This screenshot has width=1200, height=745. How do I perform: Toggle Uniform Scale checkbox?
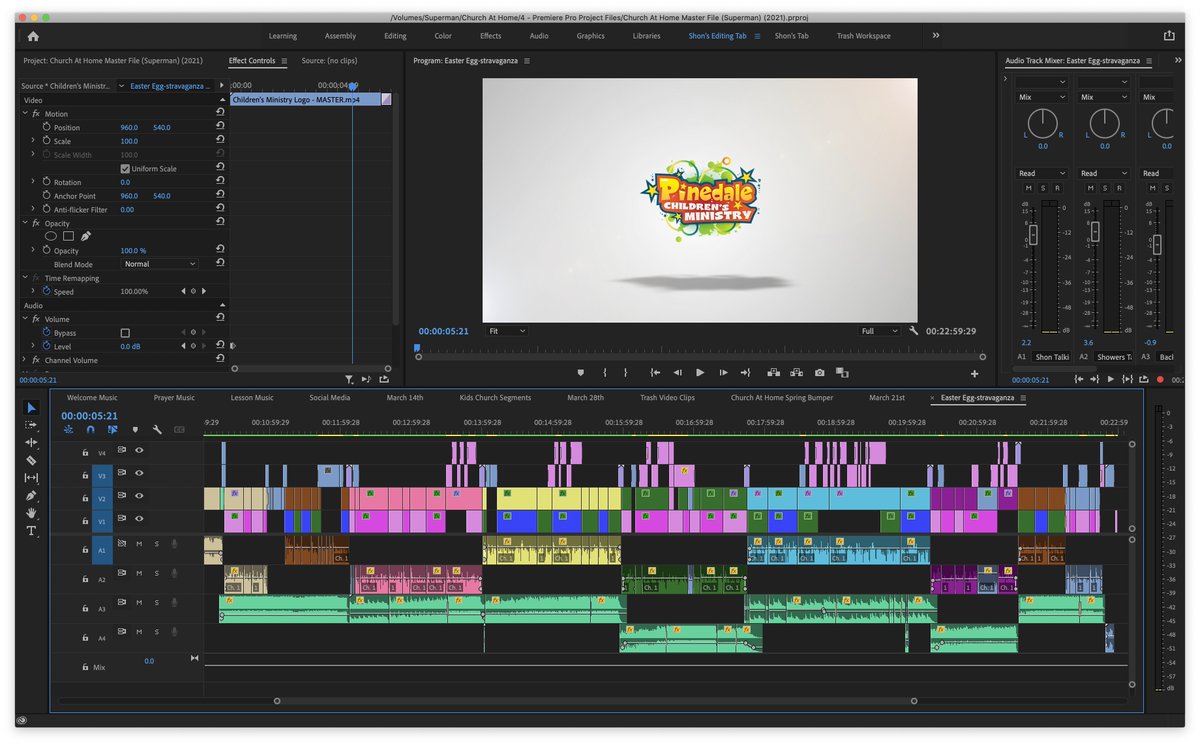click(x=125, y=169)
